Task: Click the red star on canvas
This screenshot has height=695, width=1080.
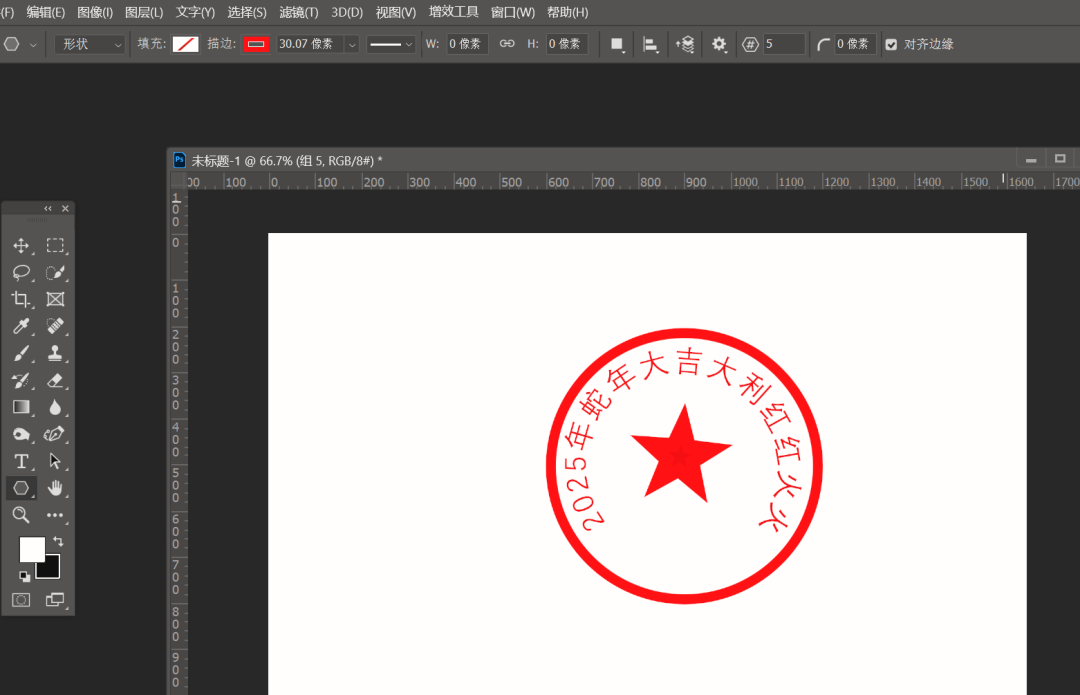Action: (681, 455)
